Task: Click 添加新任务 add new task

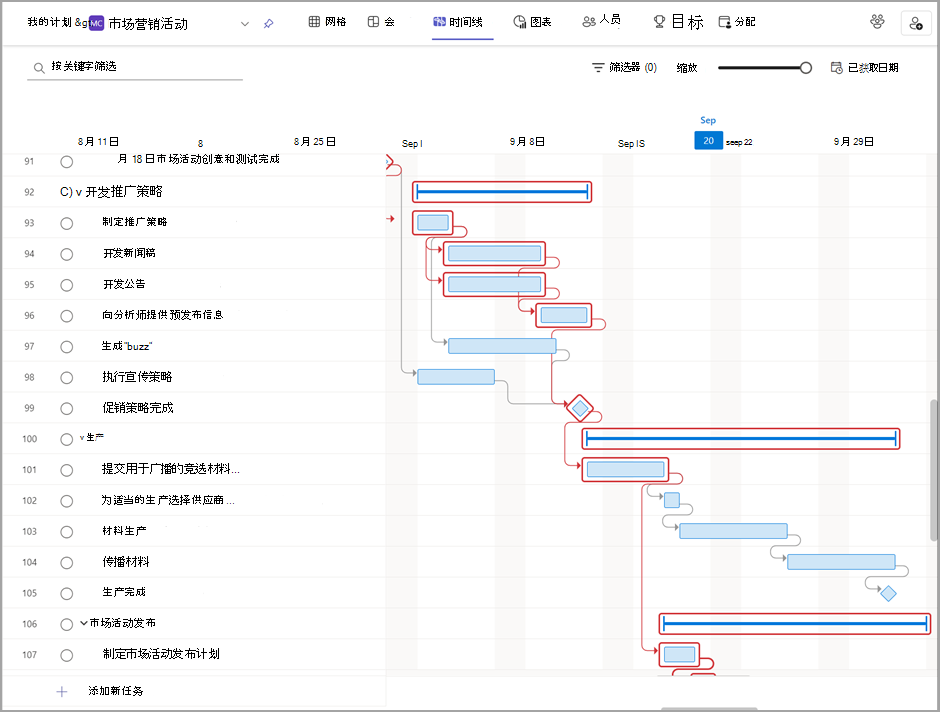Action: pos(116,691)
